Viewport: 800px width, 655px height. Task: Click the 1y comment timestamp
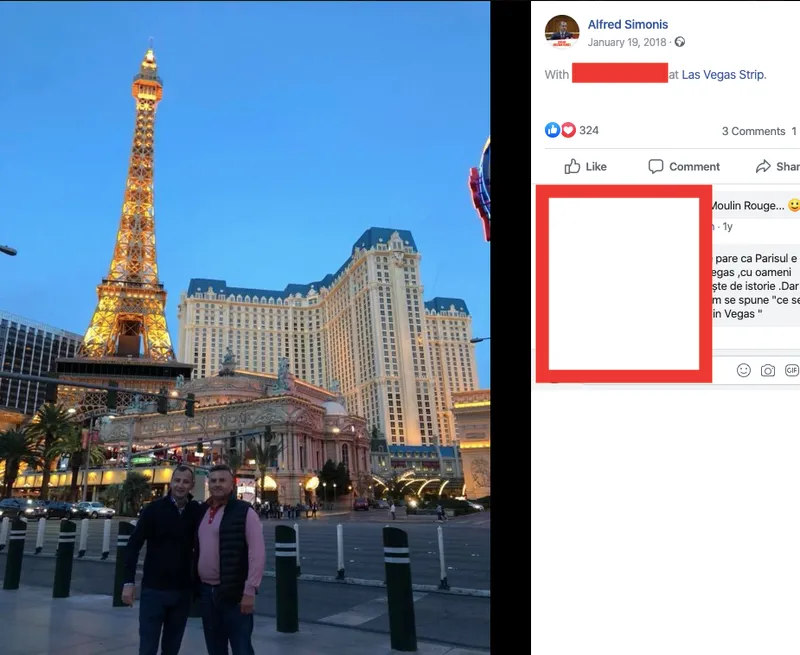[728, 226]
